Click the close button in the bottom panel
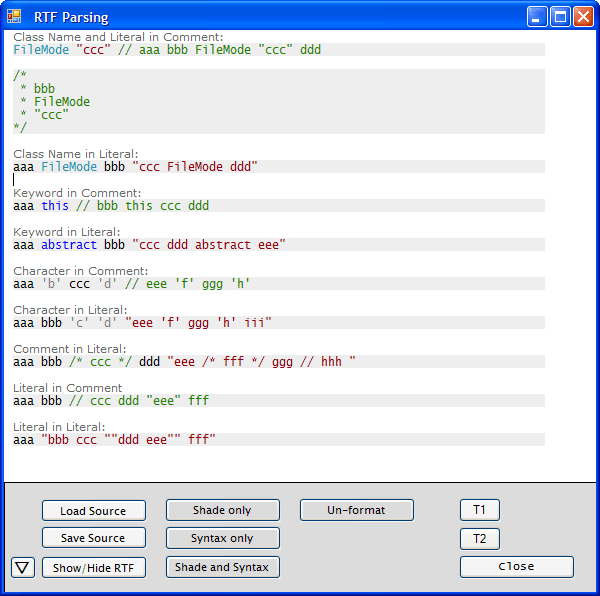This screenshot has width=600, height=596. point(517,567)
